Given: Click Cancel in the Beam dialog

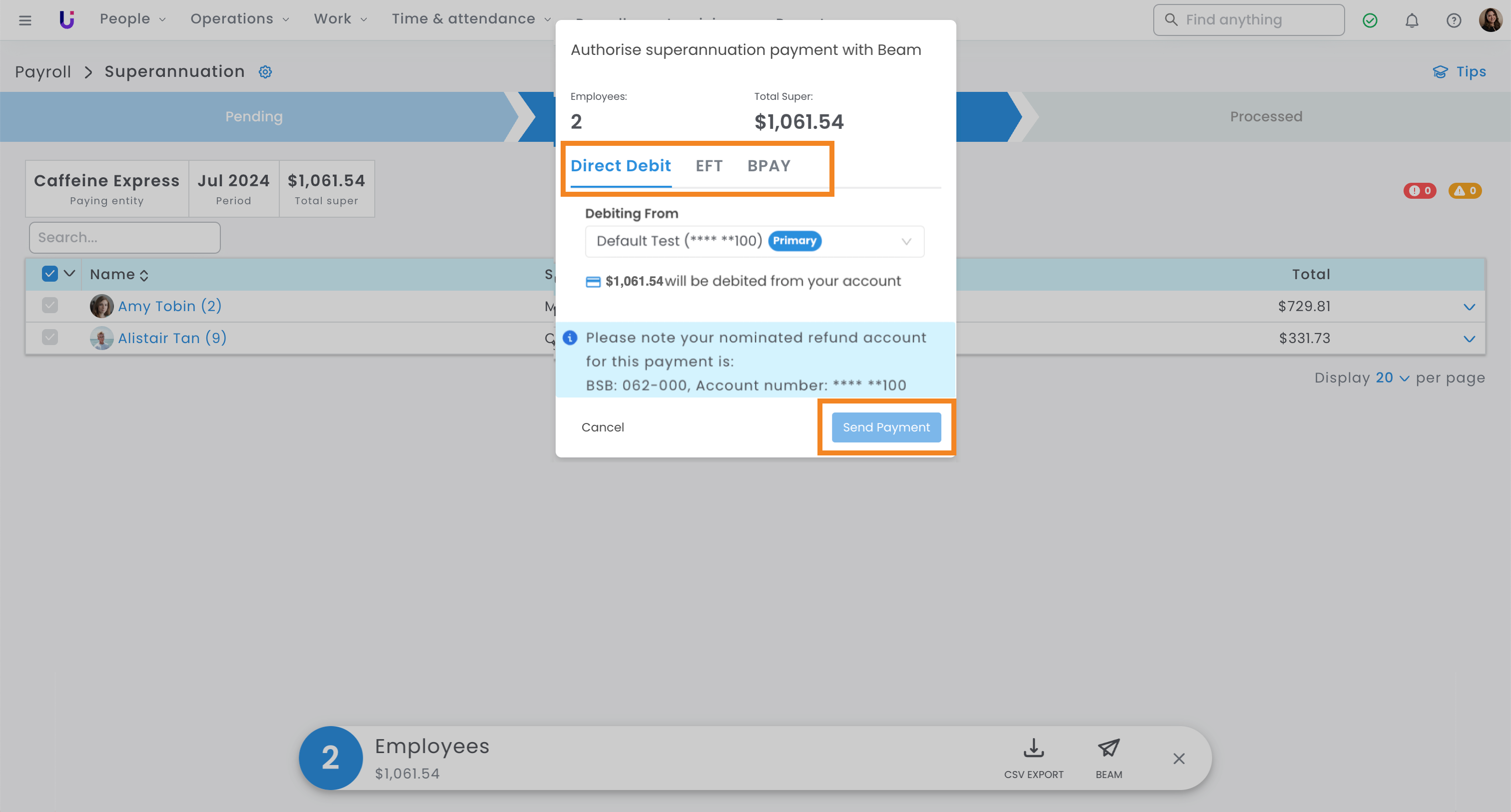Looking at the screenshot, I should (603, 427).
